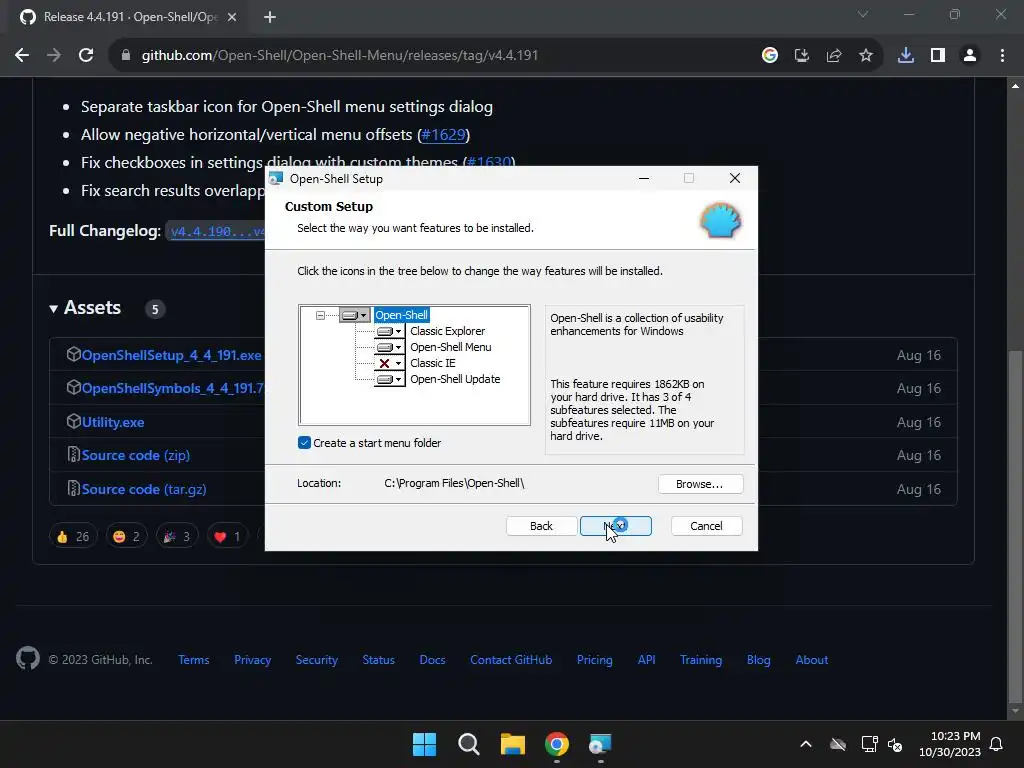1024x768 pixels.
Task: Click the Browse... button
Action: click(700, 484)
